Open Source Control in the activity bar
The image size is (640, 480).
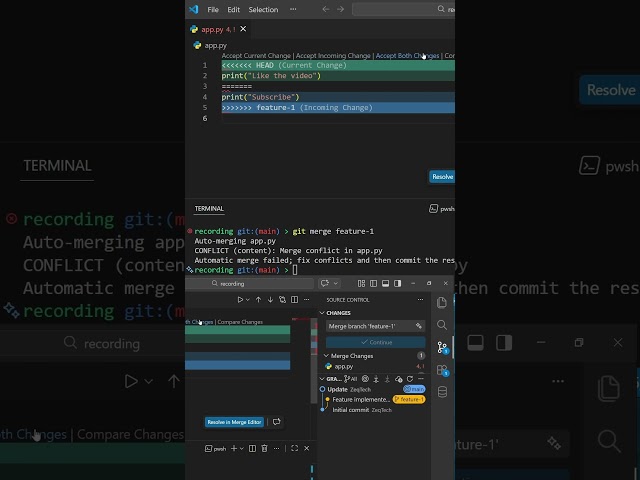442,347
